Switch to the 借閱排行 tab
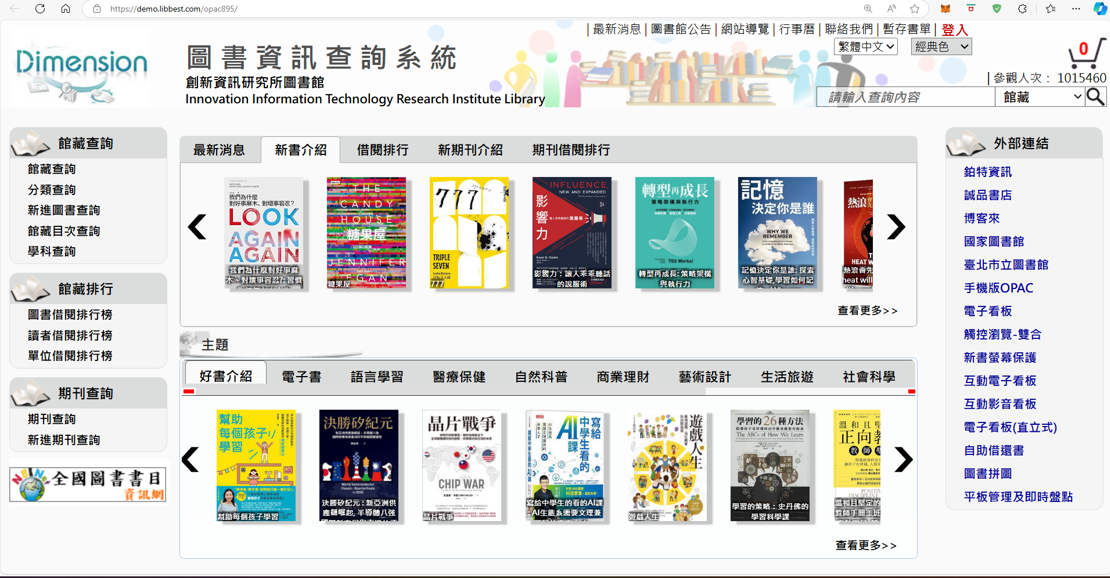The width and height of the screenshot is (1110, 578). coord(382,150)
